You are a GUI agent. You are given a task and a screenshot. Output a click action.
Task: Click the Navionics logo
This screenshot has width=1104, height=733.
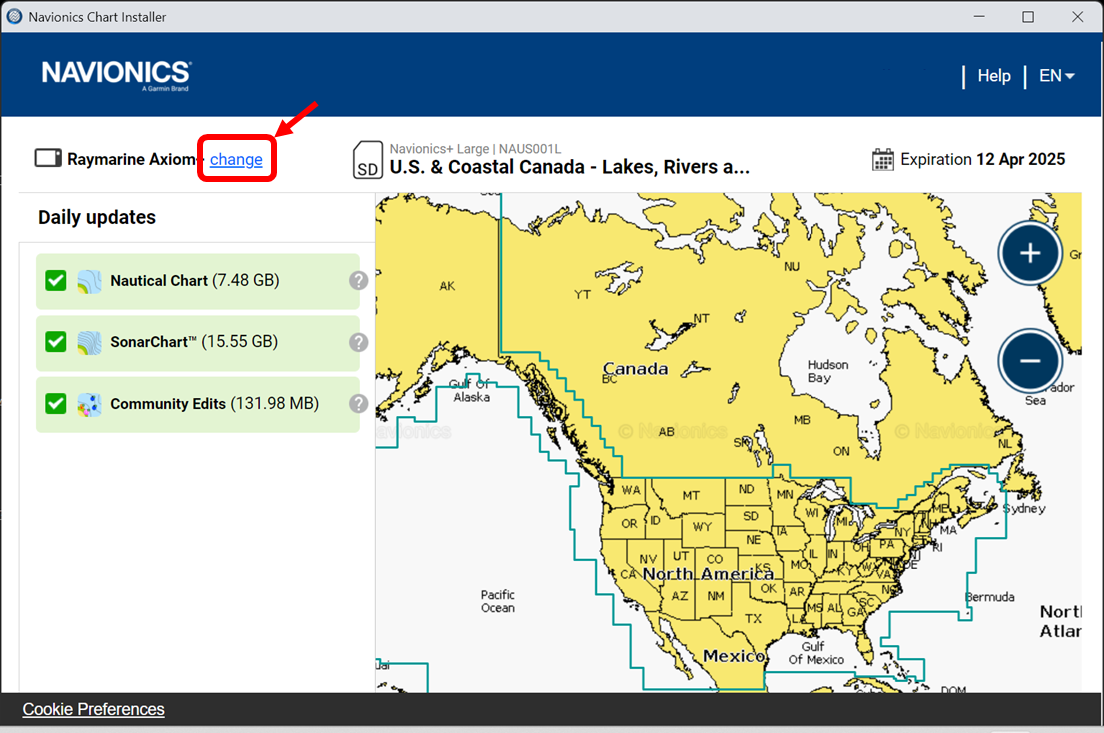[x=116, y=75]
